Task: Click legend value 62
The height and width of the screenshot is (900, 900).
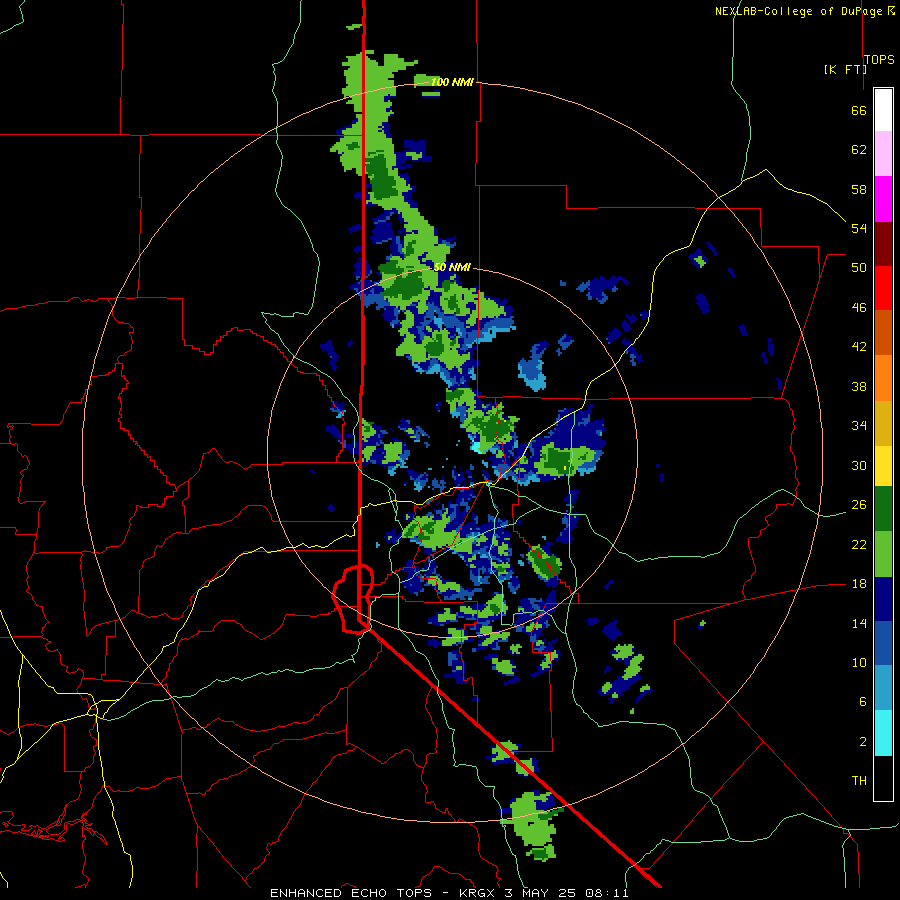Action: click(x=859, y=150)
